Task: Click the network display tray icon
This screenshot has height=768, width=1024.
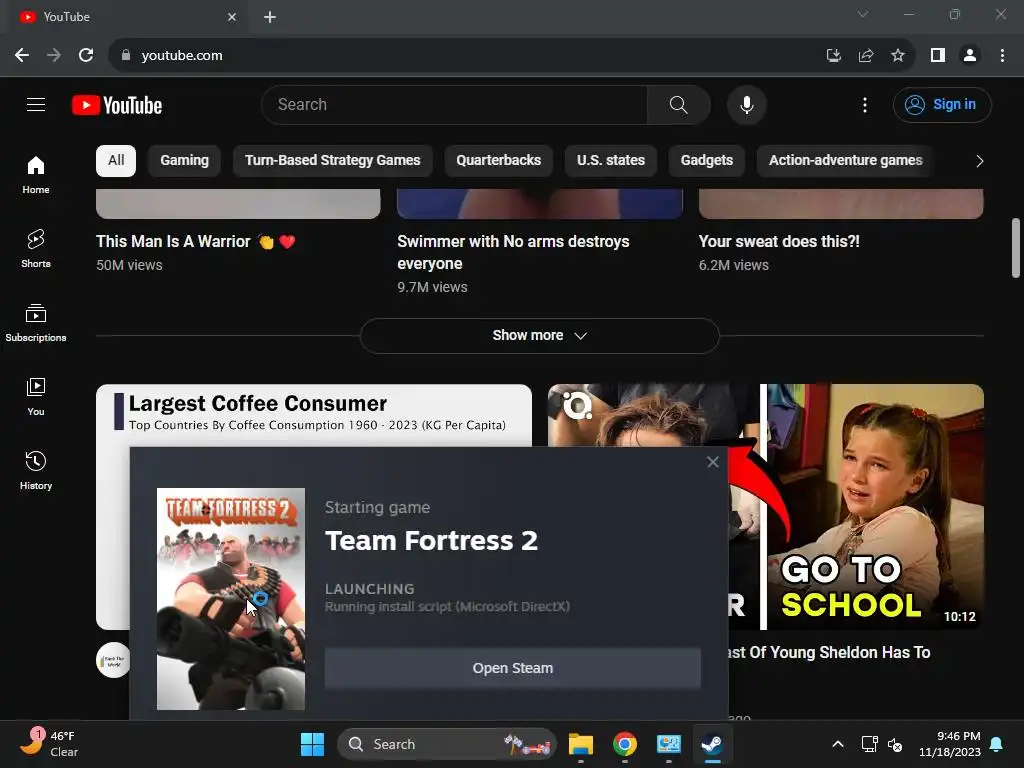Action: (869, 744)
